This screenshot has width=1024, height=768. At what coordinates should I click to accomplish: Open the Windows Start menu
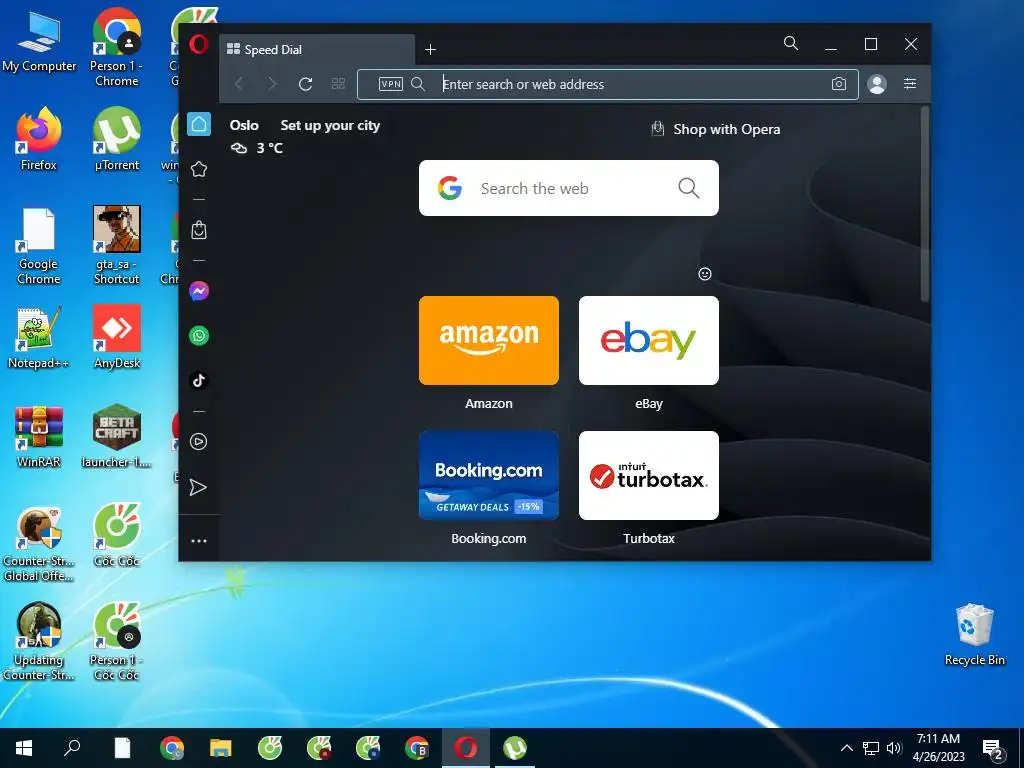coord(24,748)
